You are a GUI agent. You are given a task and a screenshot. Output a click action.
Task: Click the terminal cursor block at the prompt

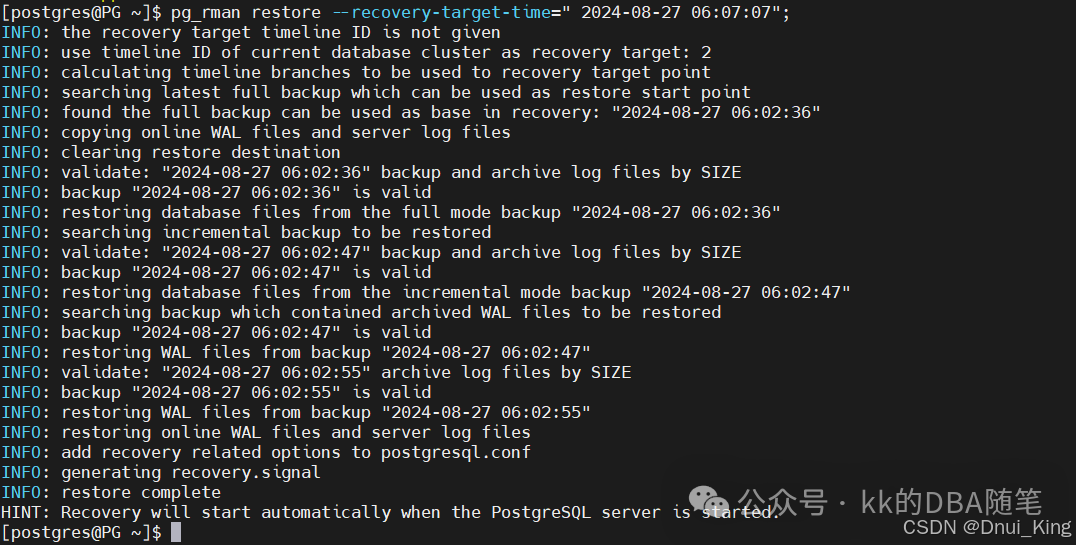tap(176, 532)
